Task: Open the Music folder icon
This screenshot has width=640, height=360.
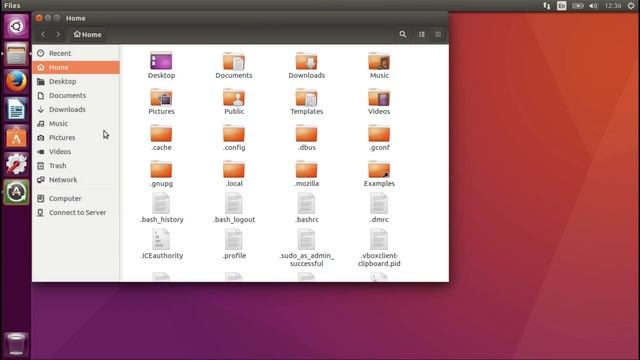Action: pyautogui.click(x=379, y=61)
